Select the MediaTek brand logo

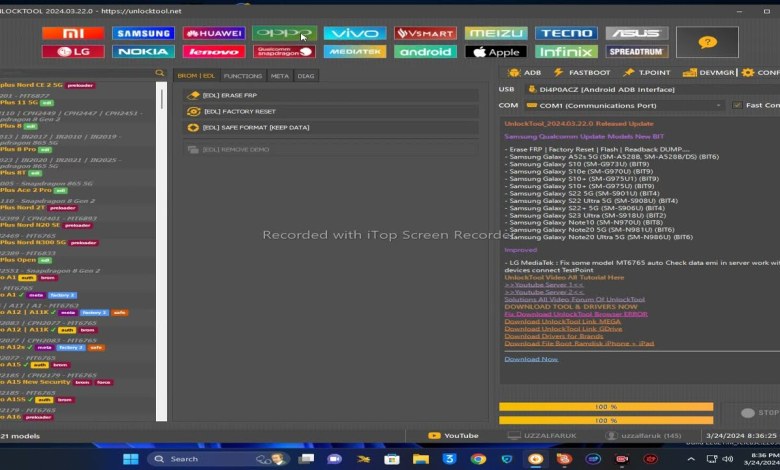355,52
